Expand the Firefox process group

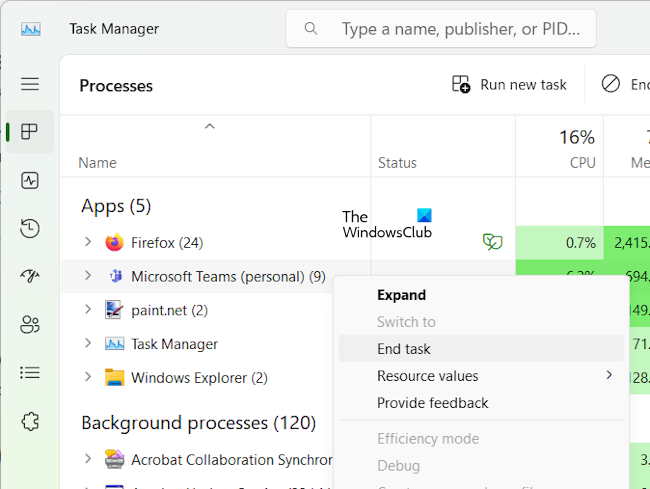88,242
